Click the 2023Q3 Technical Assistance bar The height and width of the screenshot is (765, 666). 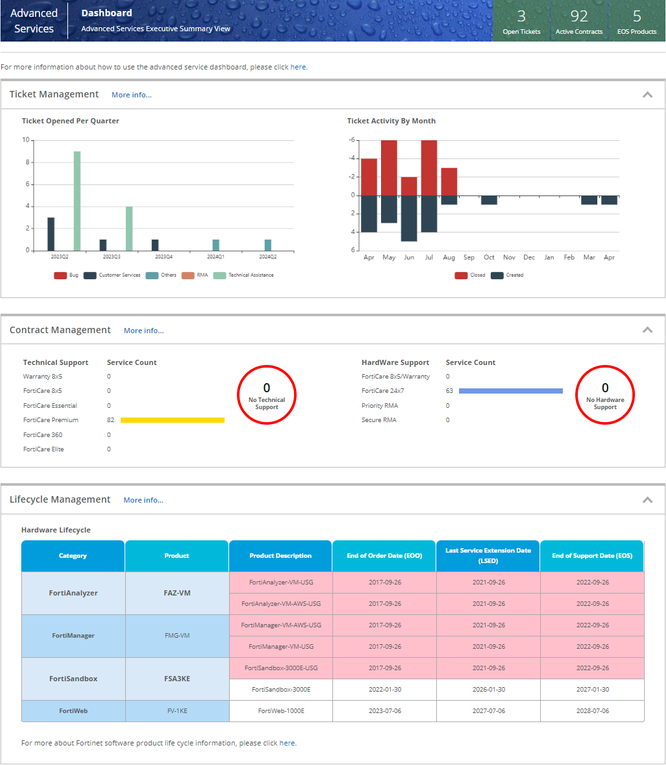click(x=129, y=229)
